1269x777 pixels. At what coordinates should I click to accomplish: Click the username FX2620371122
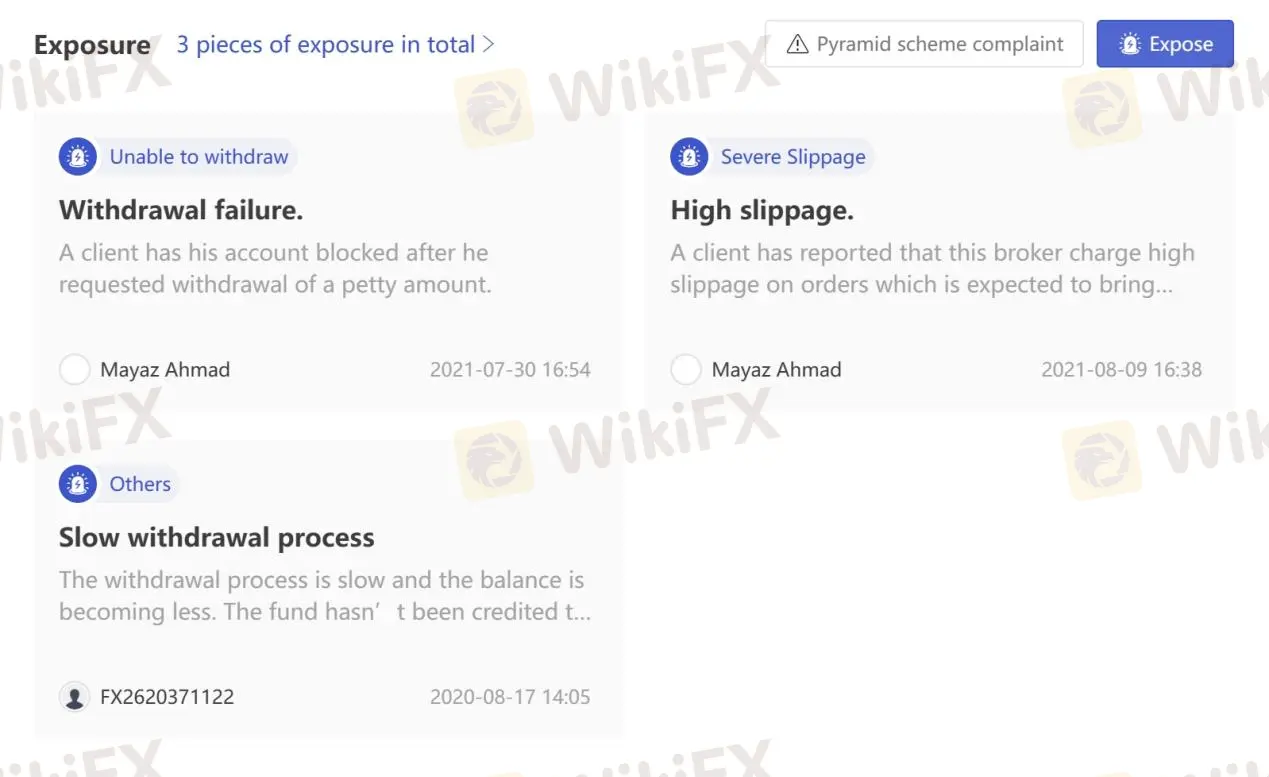click(x=166, y=696)
